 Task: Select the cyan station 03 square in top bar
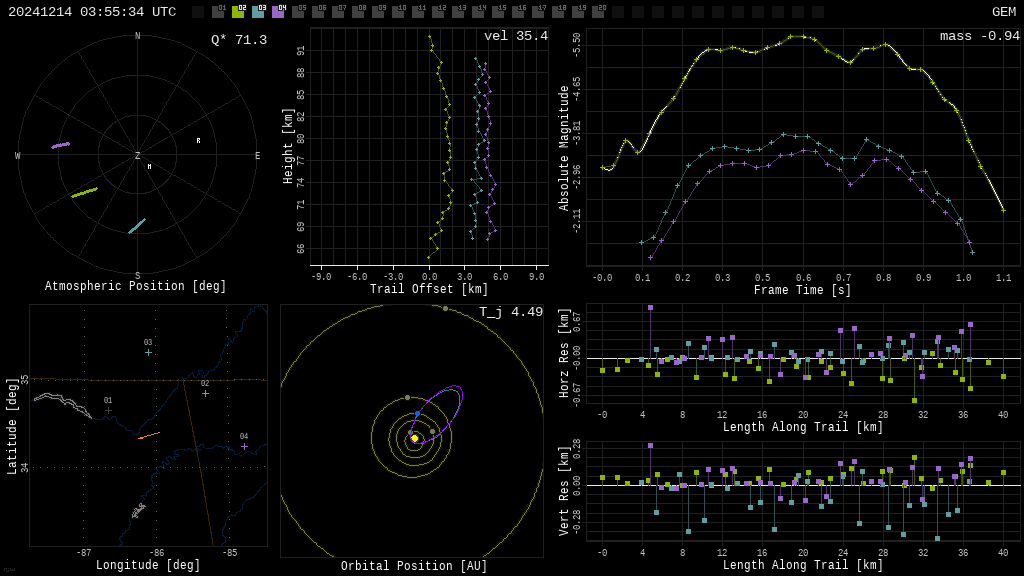click(258, 12)
